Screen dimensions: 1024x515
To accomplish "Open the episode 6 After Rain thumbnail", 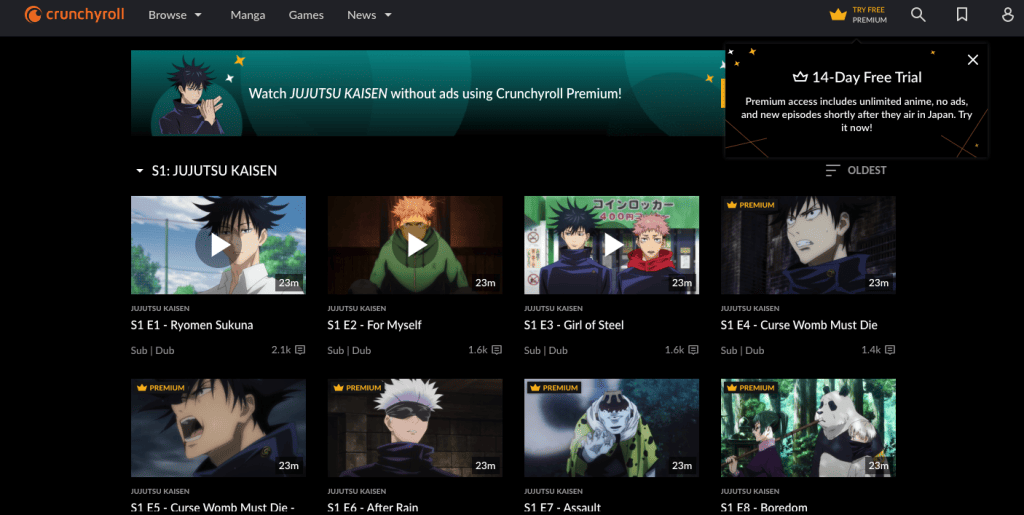I will (x=415, y=428).
